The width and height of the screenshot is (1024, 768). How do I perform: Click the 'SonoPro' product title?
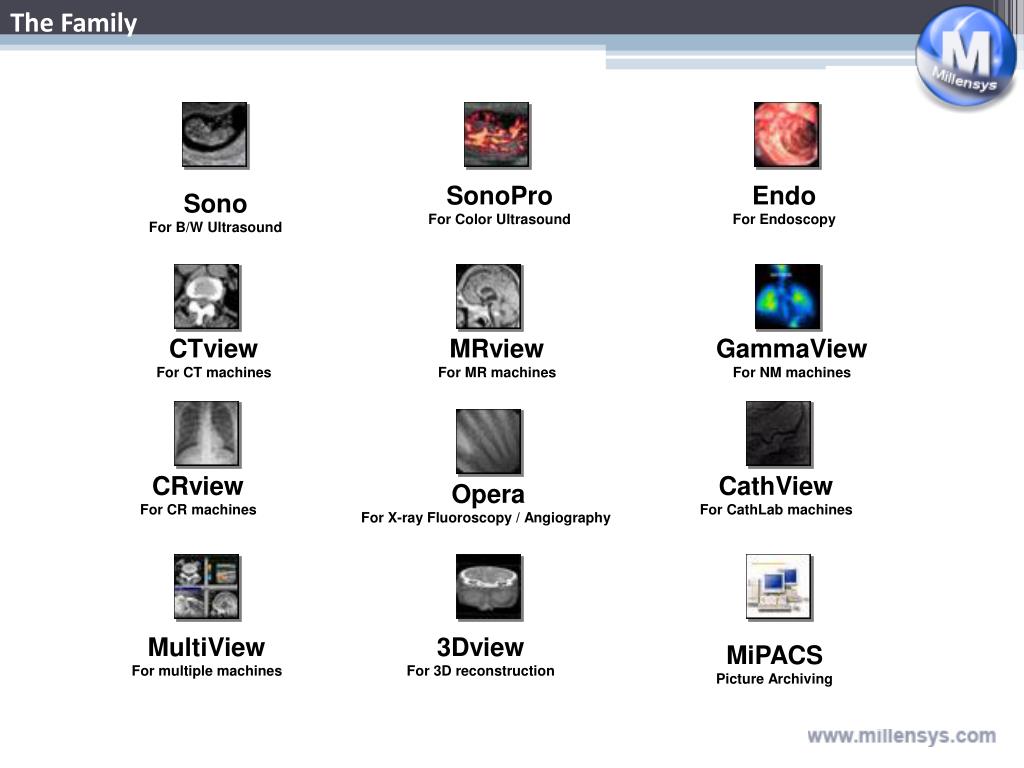click(499, 196)
